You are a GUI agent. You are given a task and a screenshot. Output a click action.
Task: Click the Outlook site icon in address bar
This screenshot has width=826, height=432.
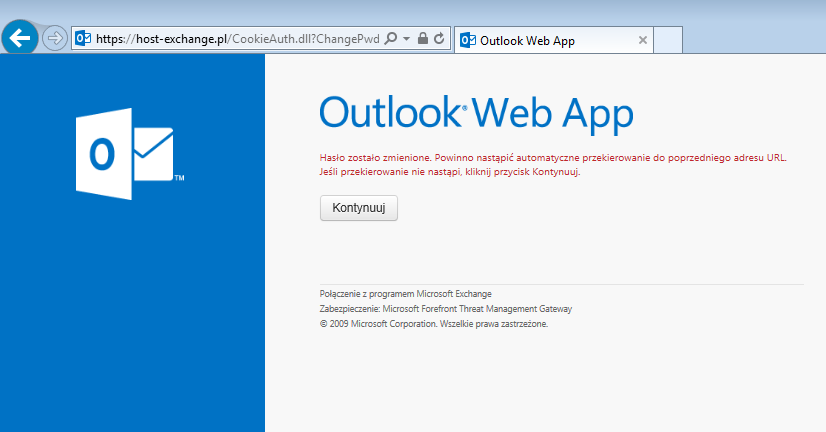tap(83, 38)
